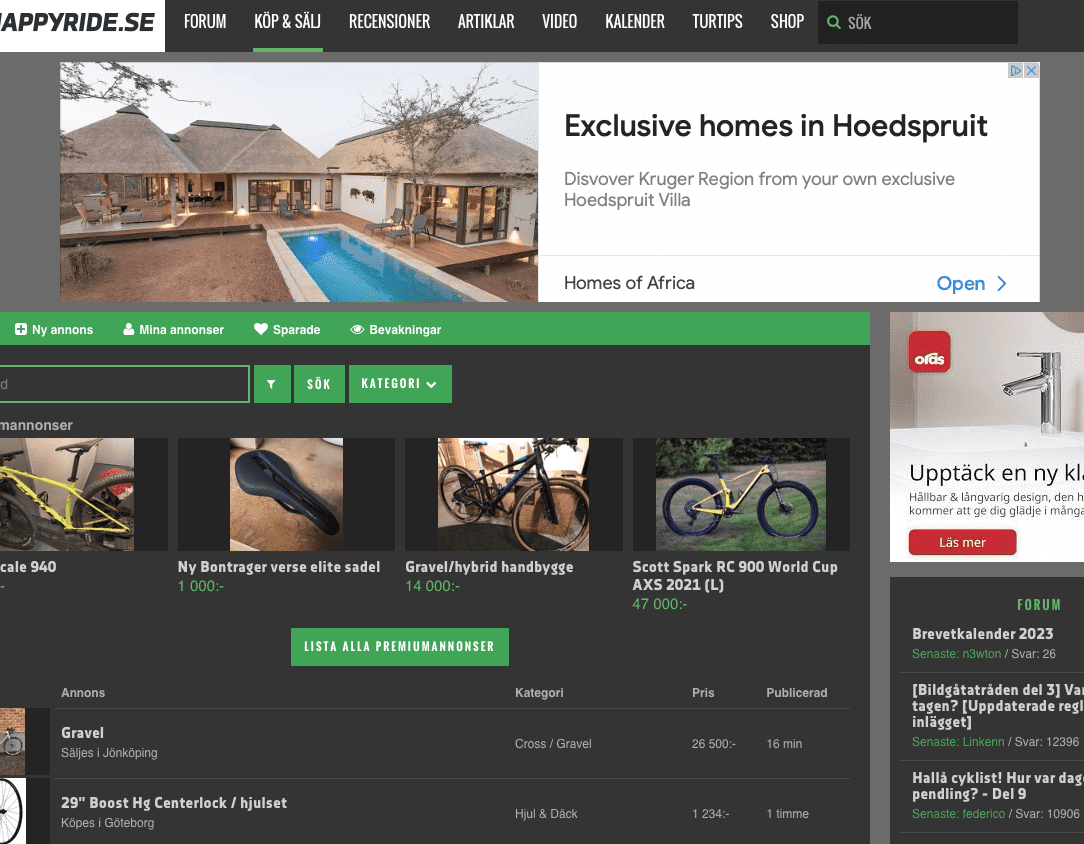Click the Happyride.se logo
Viewport: 1084px width, 844px height.
click(x=77, y=23)
